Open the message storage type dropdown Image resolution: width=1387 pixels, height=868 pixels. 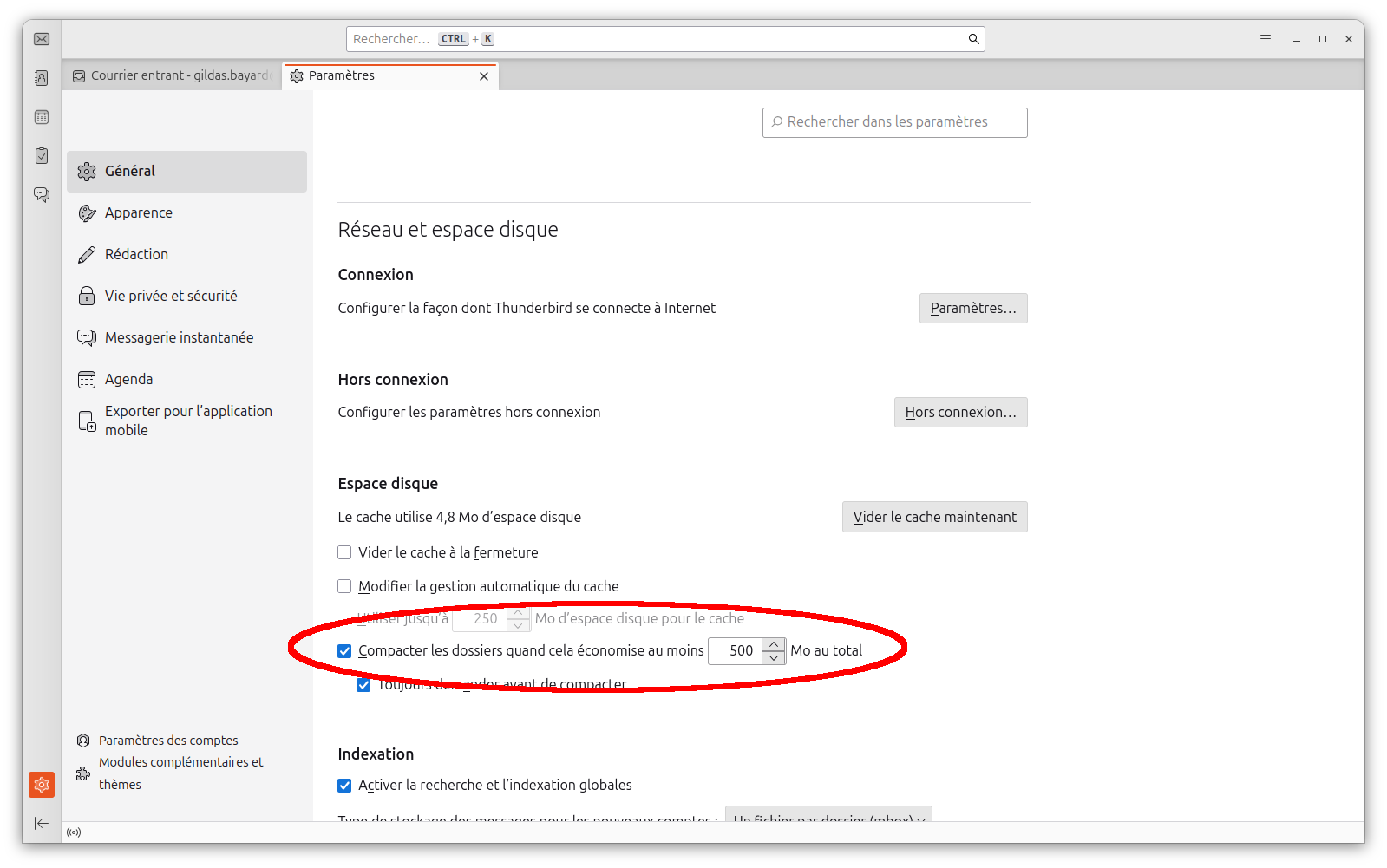[828, 813]
